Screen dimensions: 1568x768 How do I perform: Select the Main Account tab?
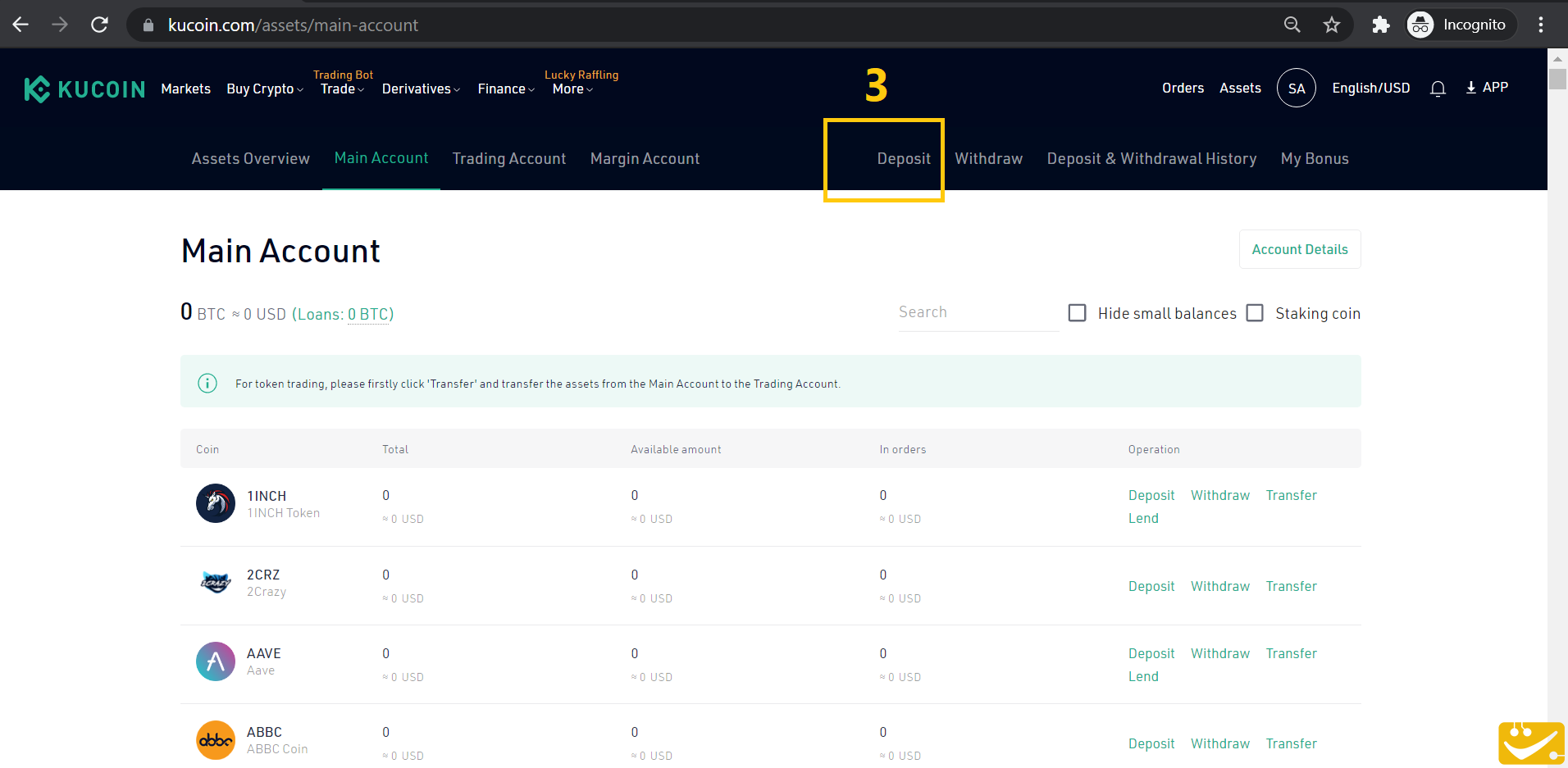381,157
